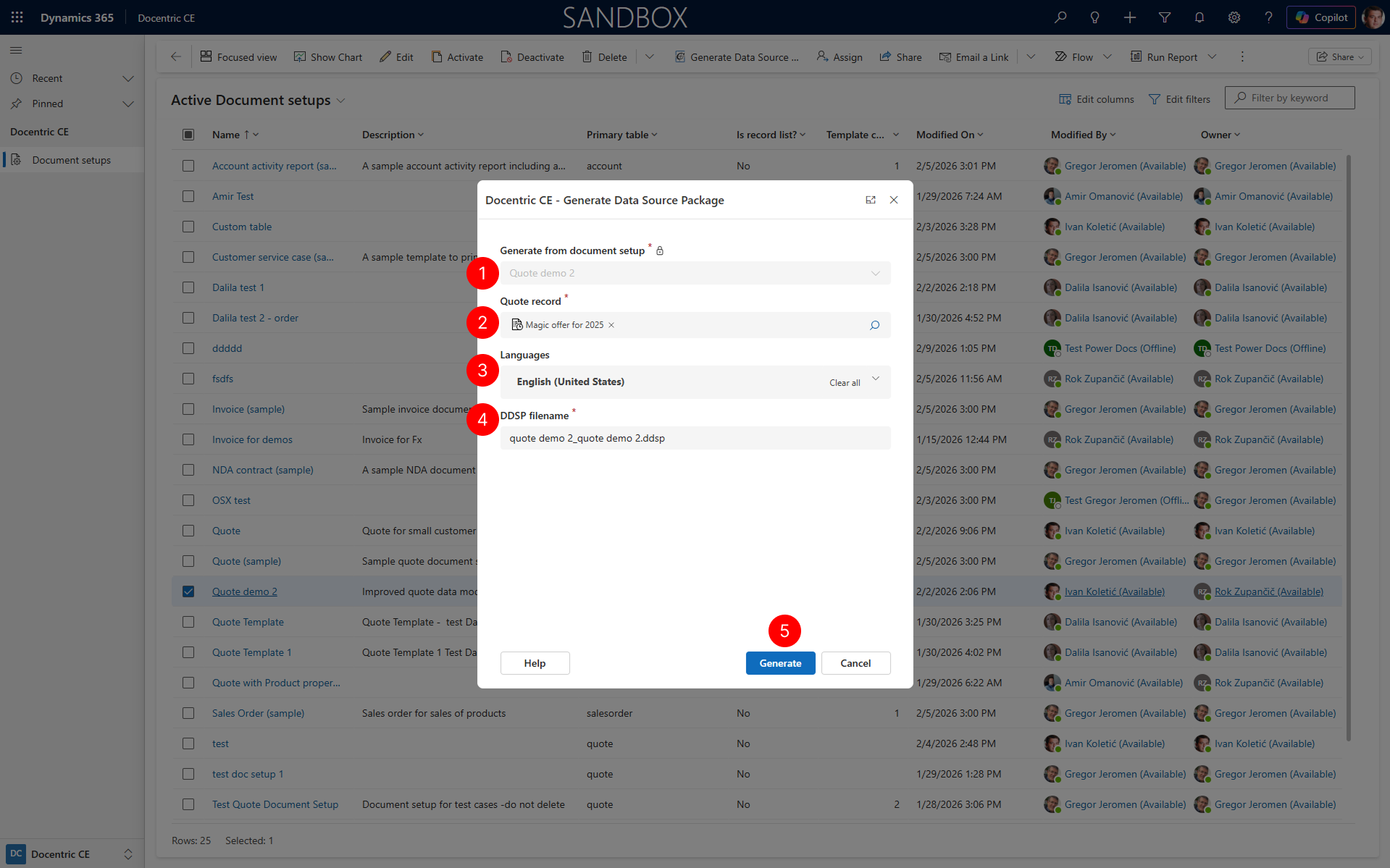Click the Generate button
This screenshot has width=1390, height=868.
[780, 663]
